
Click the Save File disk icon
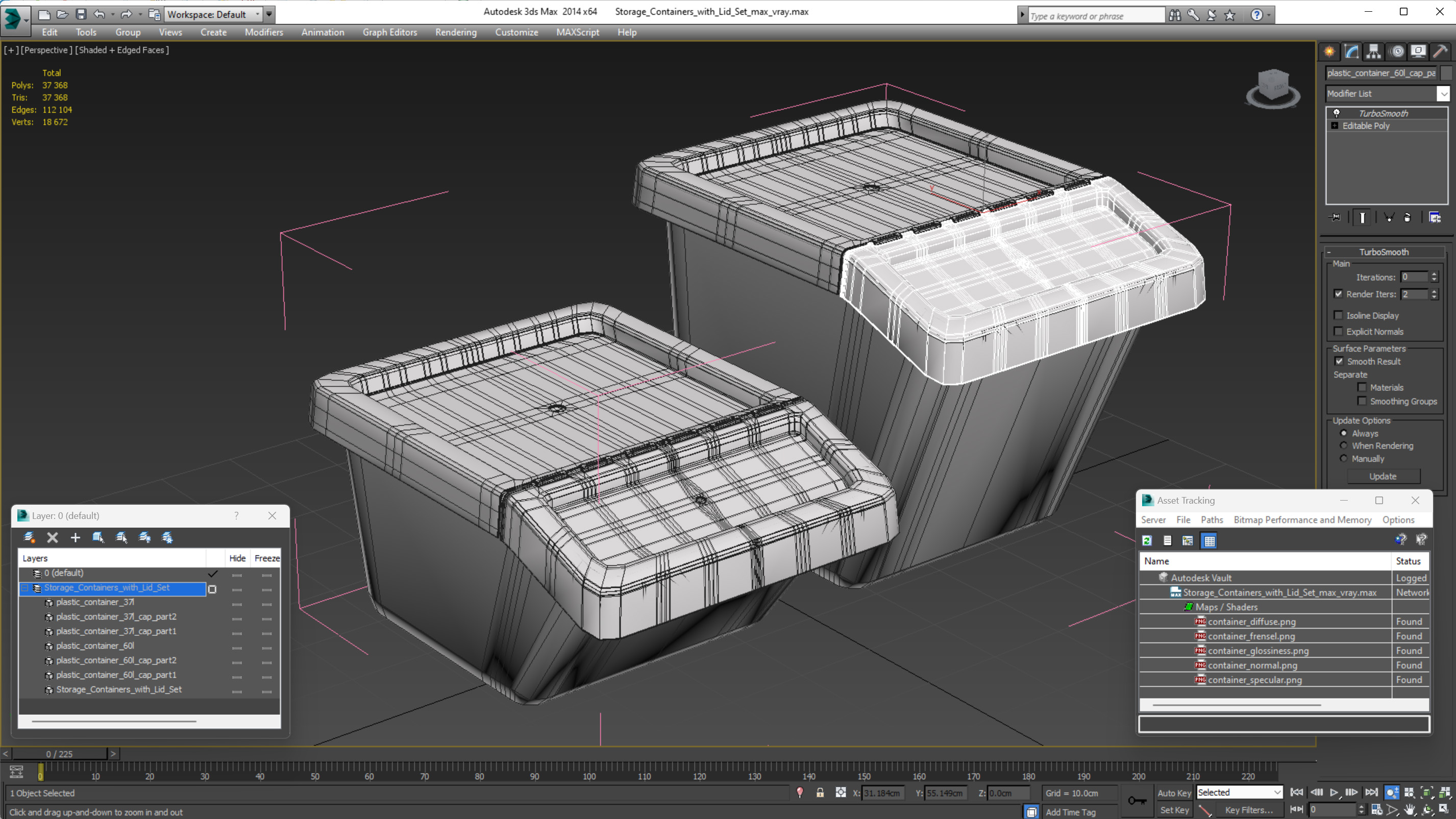pos(81,14)
